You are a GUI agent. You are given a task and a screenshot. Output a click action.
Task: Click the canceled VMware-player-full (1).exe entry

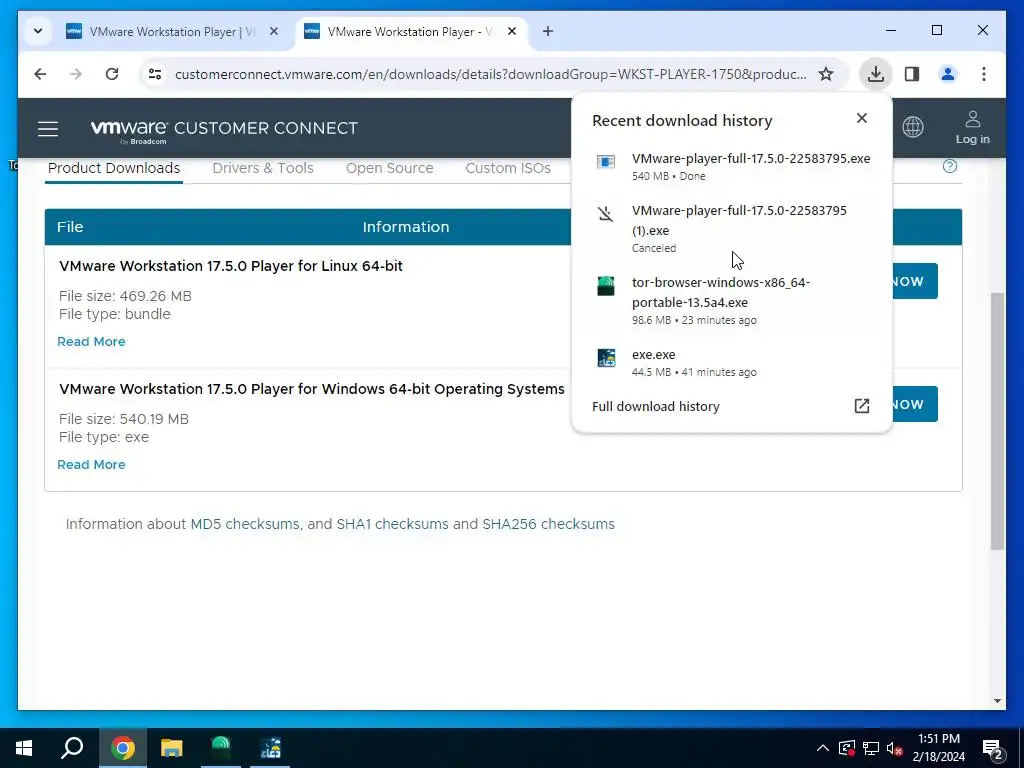point(731,228)
